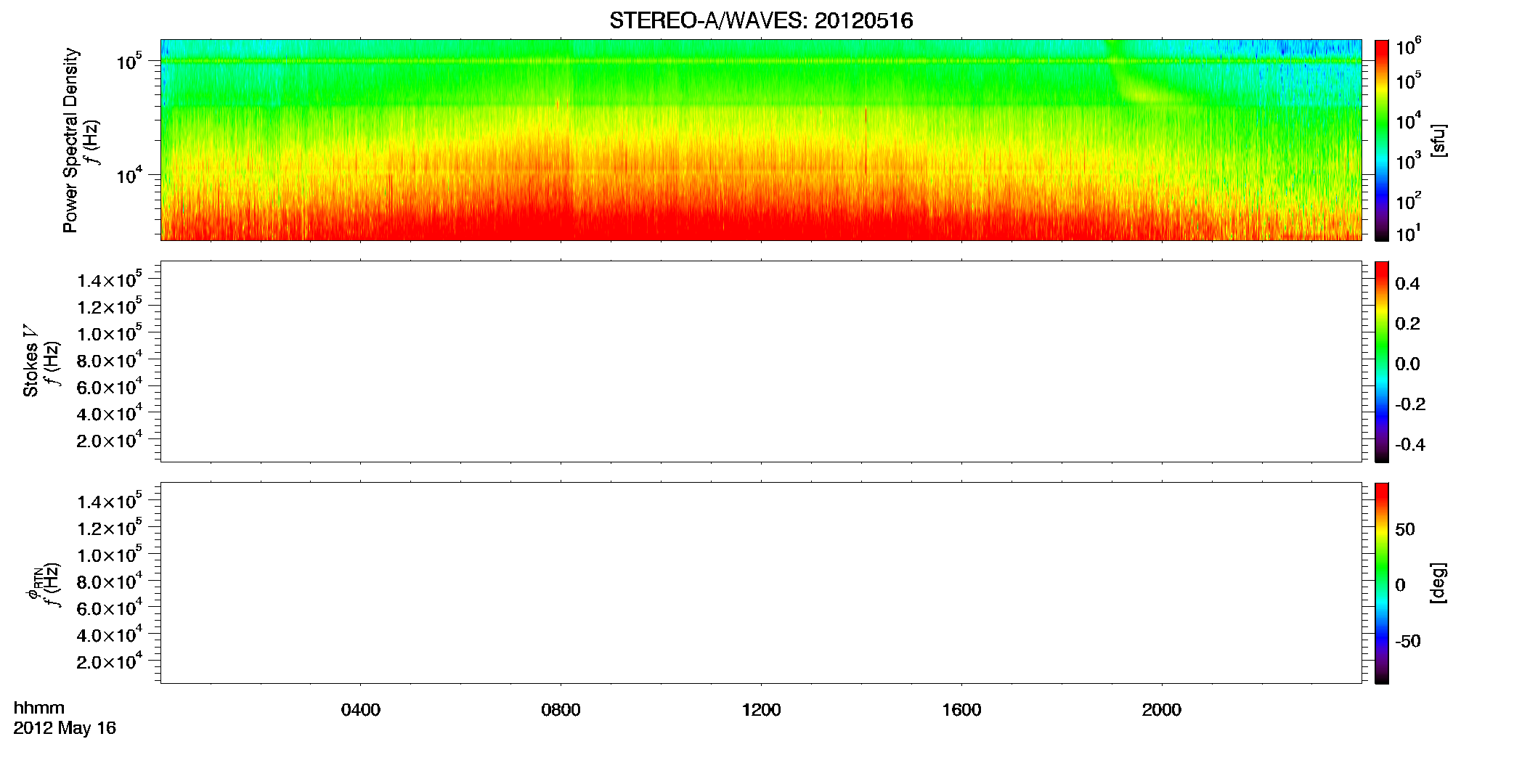Click the power spectral density spectrogram
The height and width of the screenshot is (784, 1522).
(x=761, y=140)
